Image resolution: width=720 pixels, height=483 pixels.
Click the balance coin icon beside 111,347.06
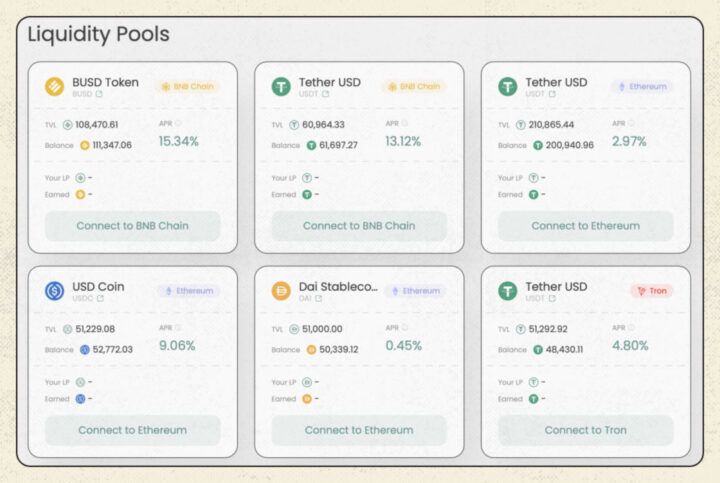84,146
